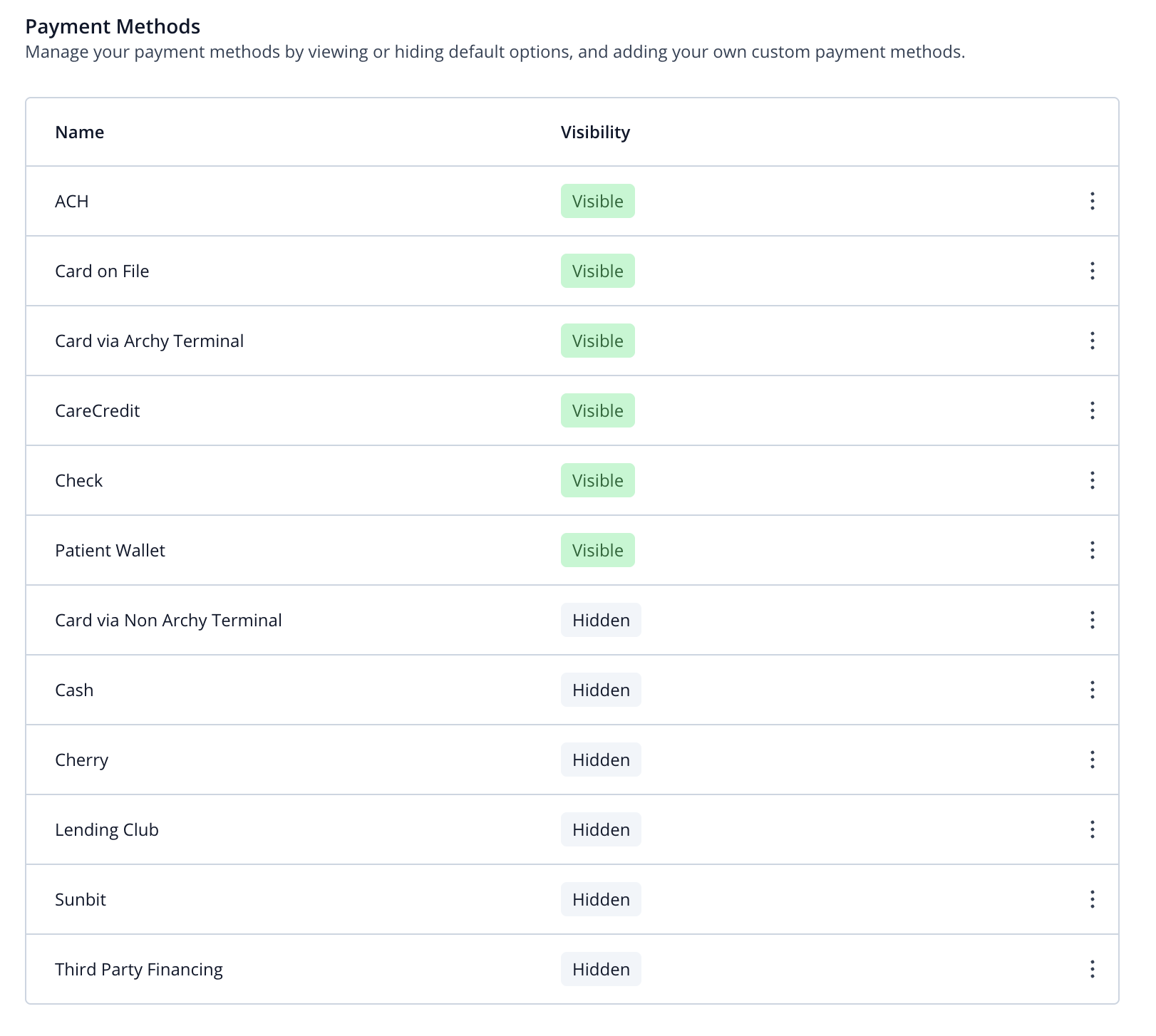Select the Patient Wallet name
Screen dimensions: 1156x1036
click(110, 551)
